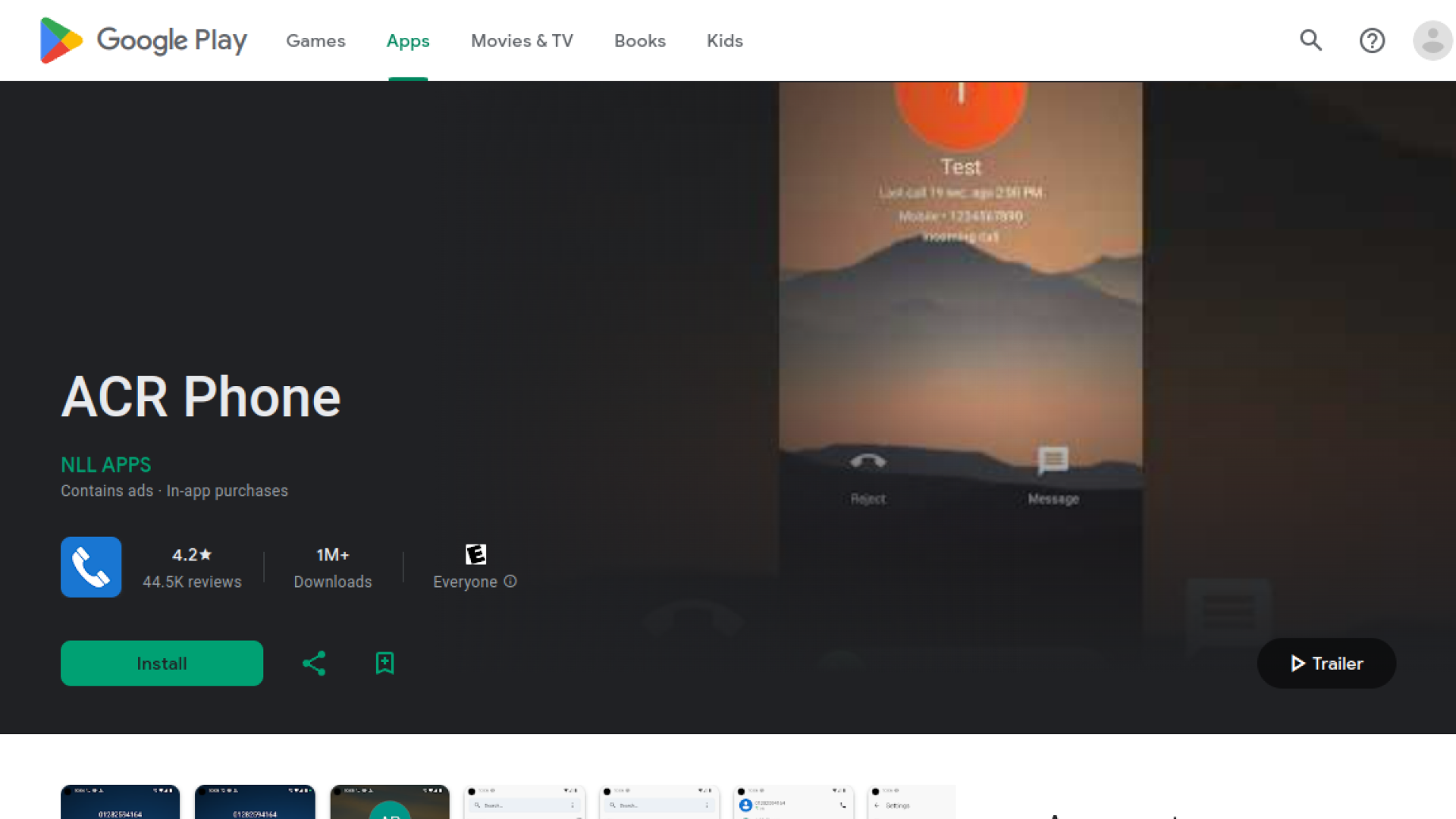Click the 44.5K reviews rating
Screen dimensions: 1456x819
(192, 582)
